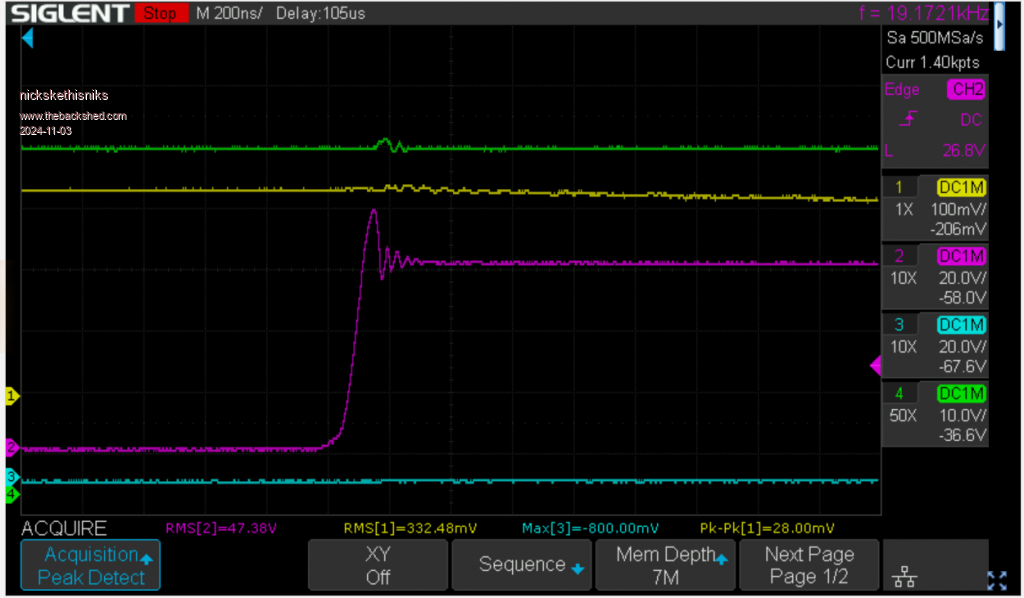Toggle channel 4 DC1M coupling badge
Viewport: 1024px width, 598px height.
tap(961, 392)
